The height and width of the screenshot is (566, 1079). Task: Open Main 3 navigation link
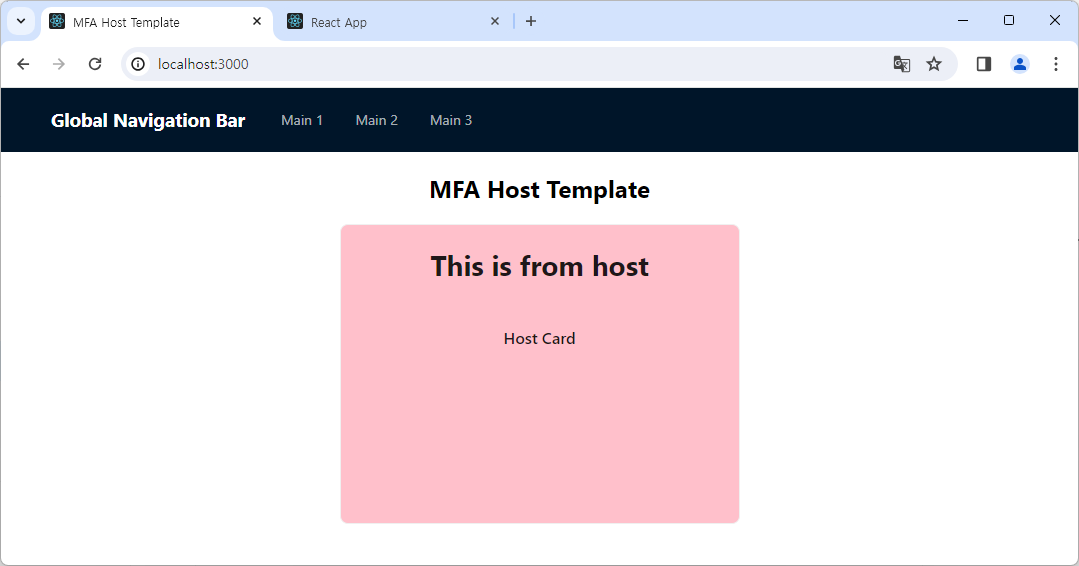click(x=451, y=120)
